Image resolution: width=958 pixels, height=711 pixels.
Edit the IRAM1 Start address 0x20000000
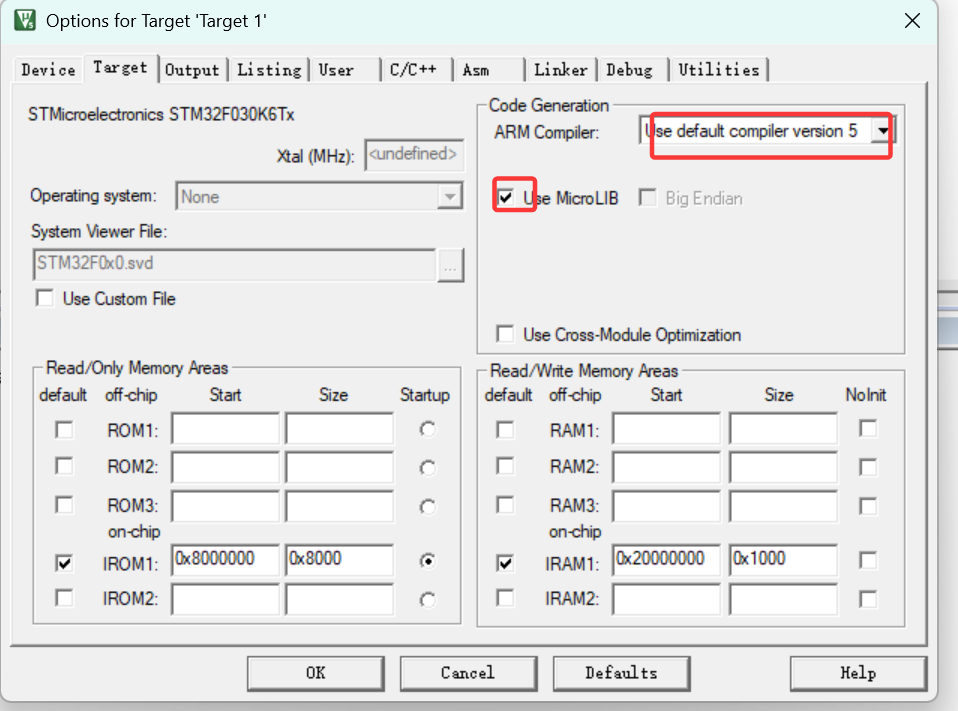(667, 560)
